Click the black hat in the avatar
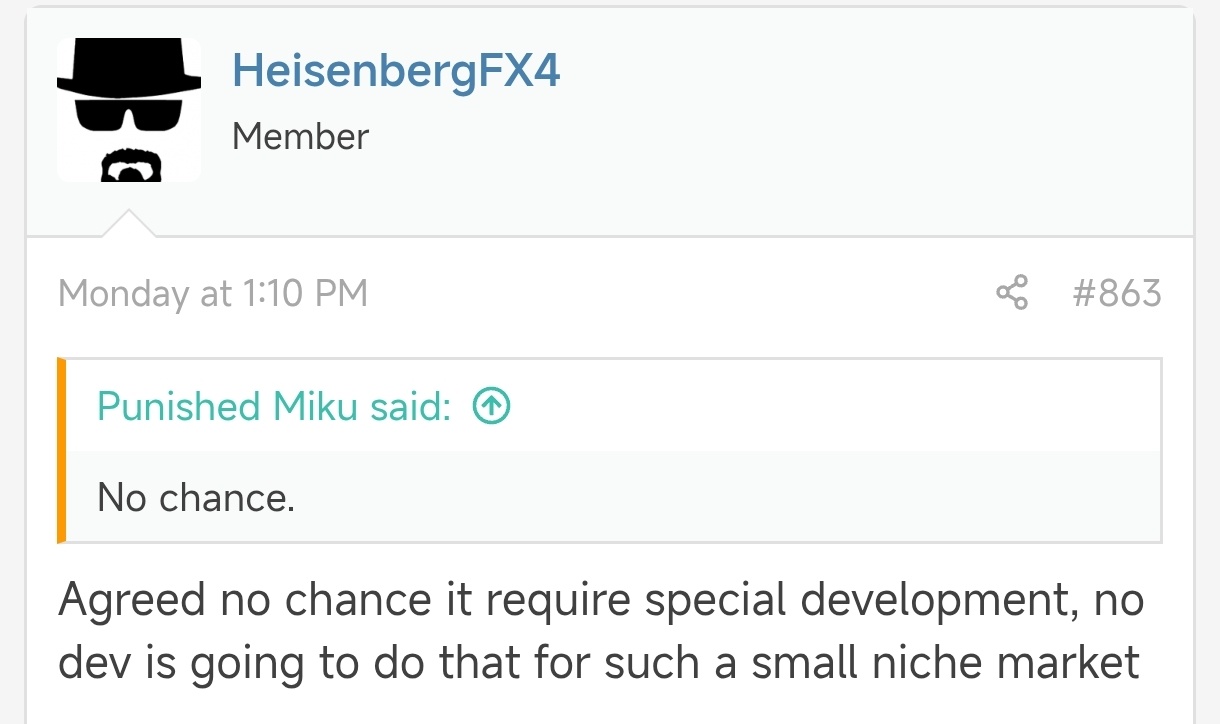This screenshot has width=1220, height=724. 129,72
